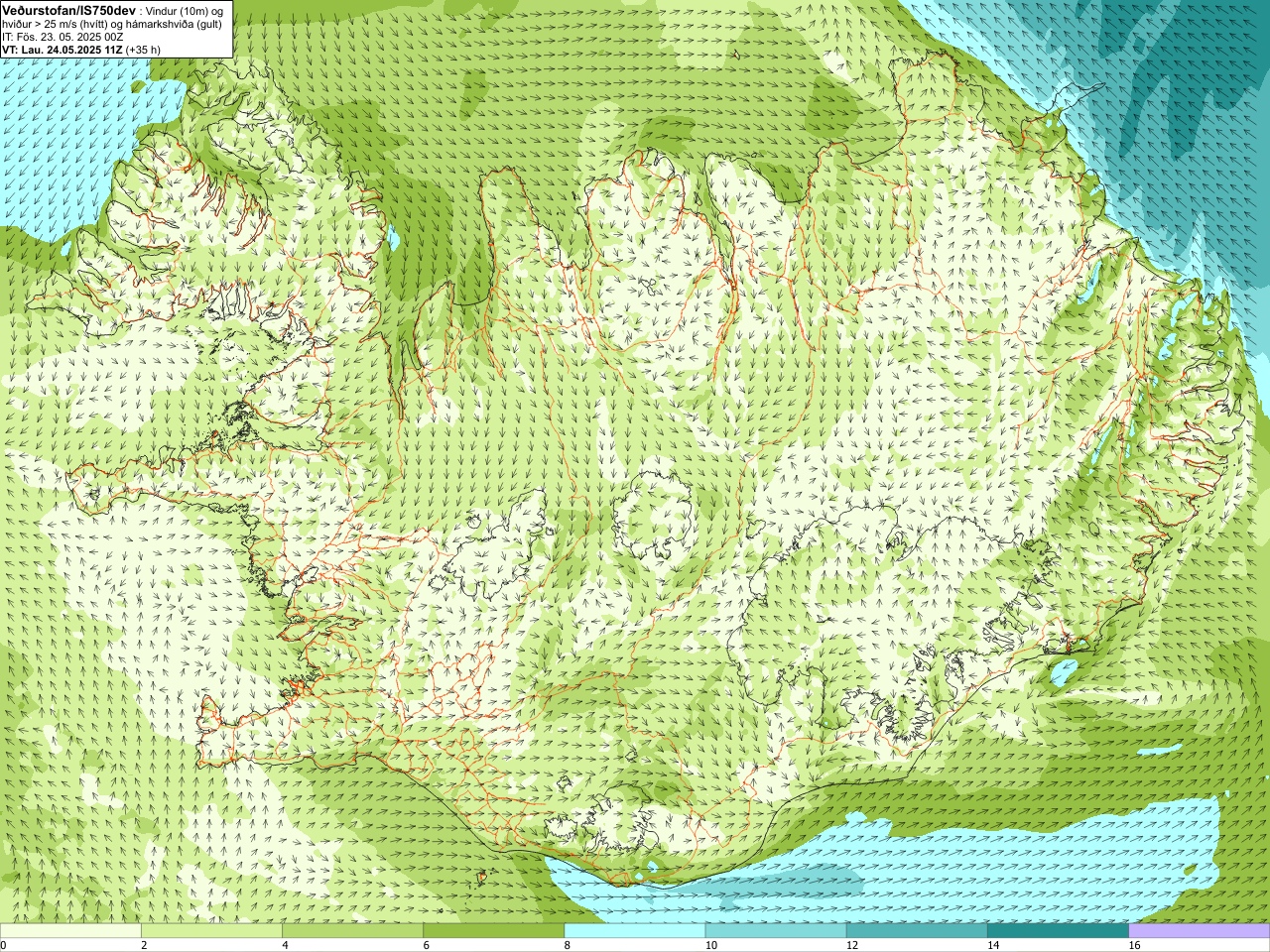Click the pale yellow 0–2 legend swatch
This screenshot has height=952, width=1270.
[x=70, y=931]
